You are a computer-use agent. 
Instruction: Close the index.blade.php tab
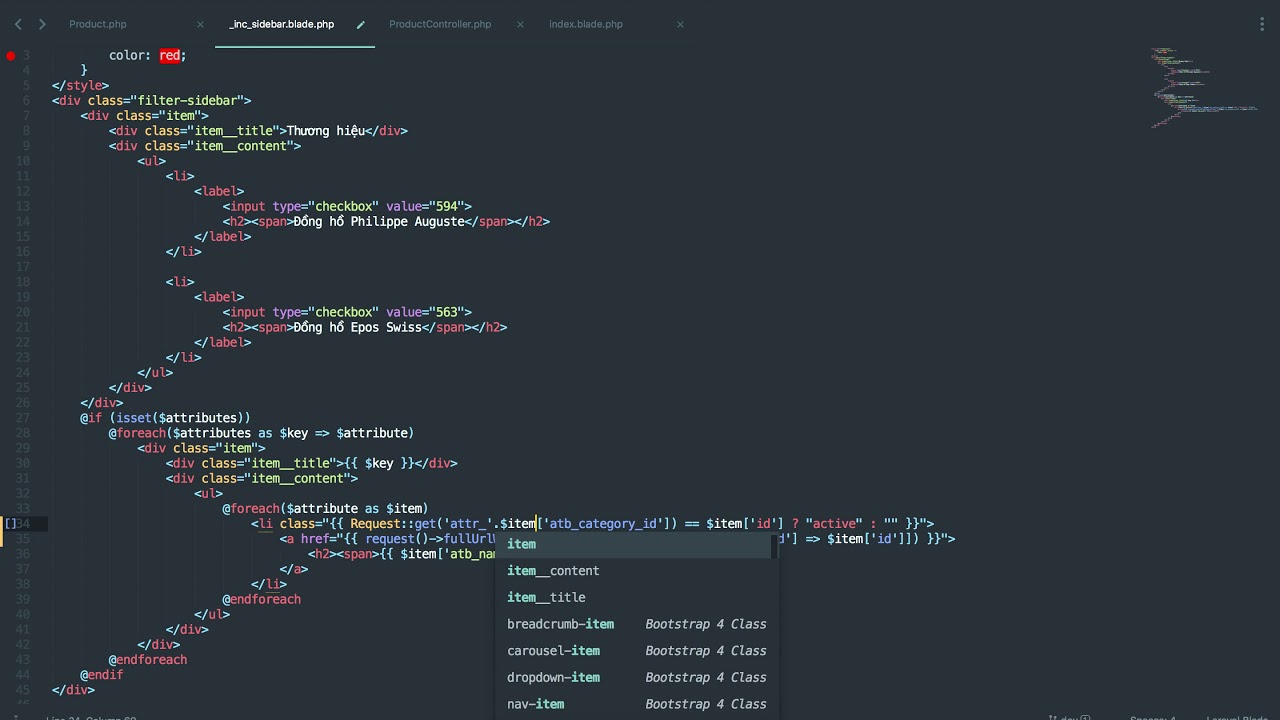pos(680,24)
